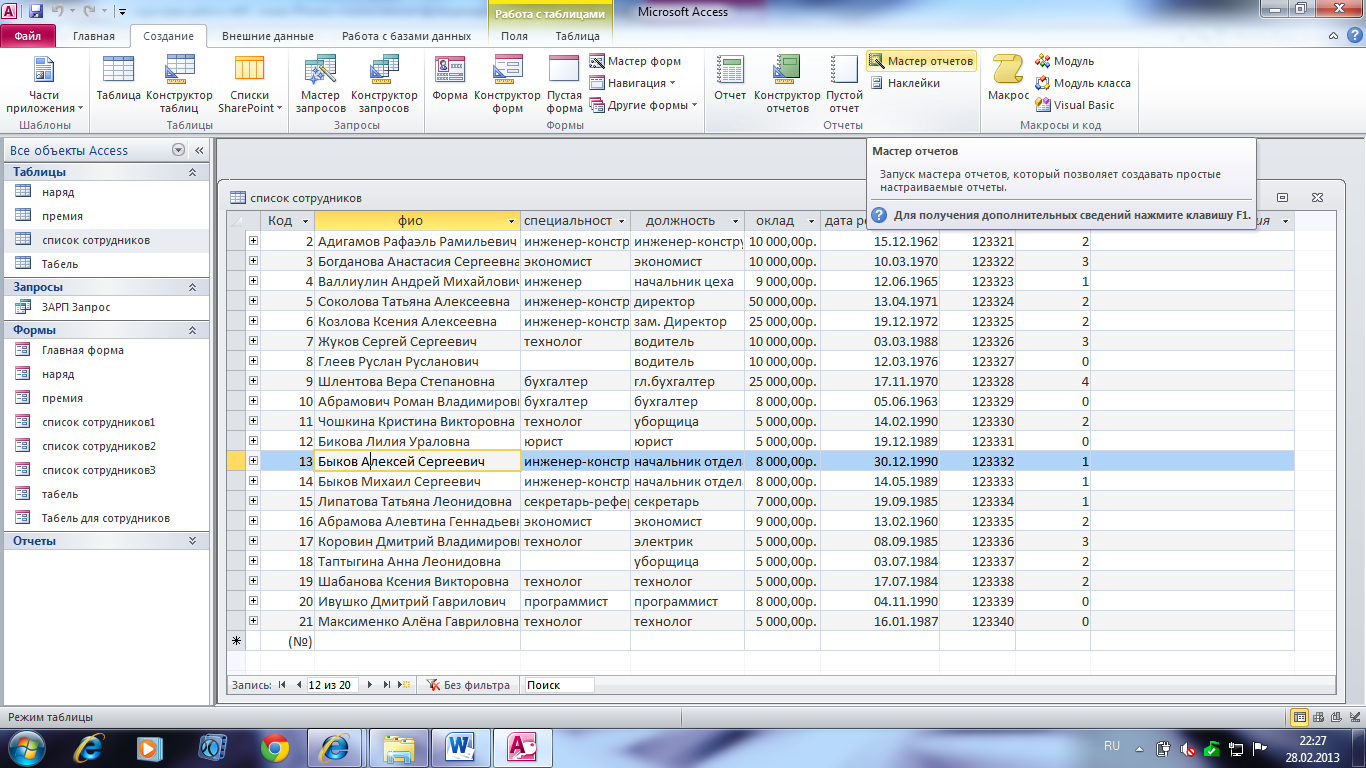Switch to the Внешние данные tab
The width and height of the screenshot is (1366, 768).
click(x=268, y=36)
